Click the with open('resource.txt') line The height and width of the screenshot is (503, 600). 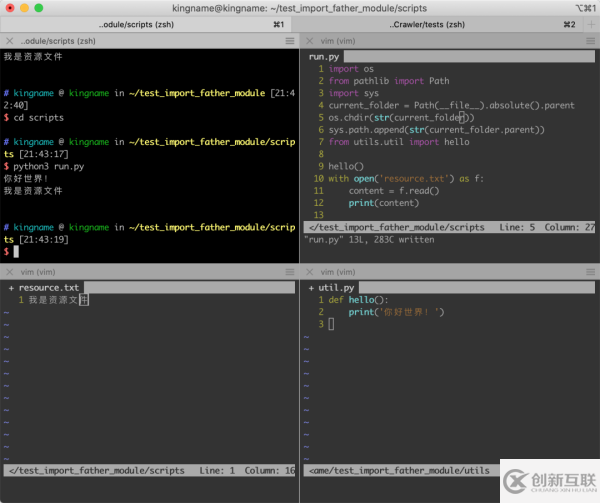tap(406, 179)
